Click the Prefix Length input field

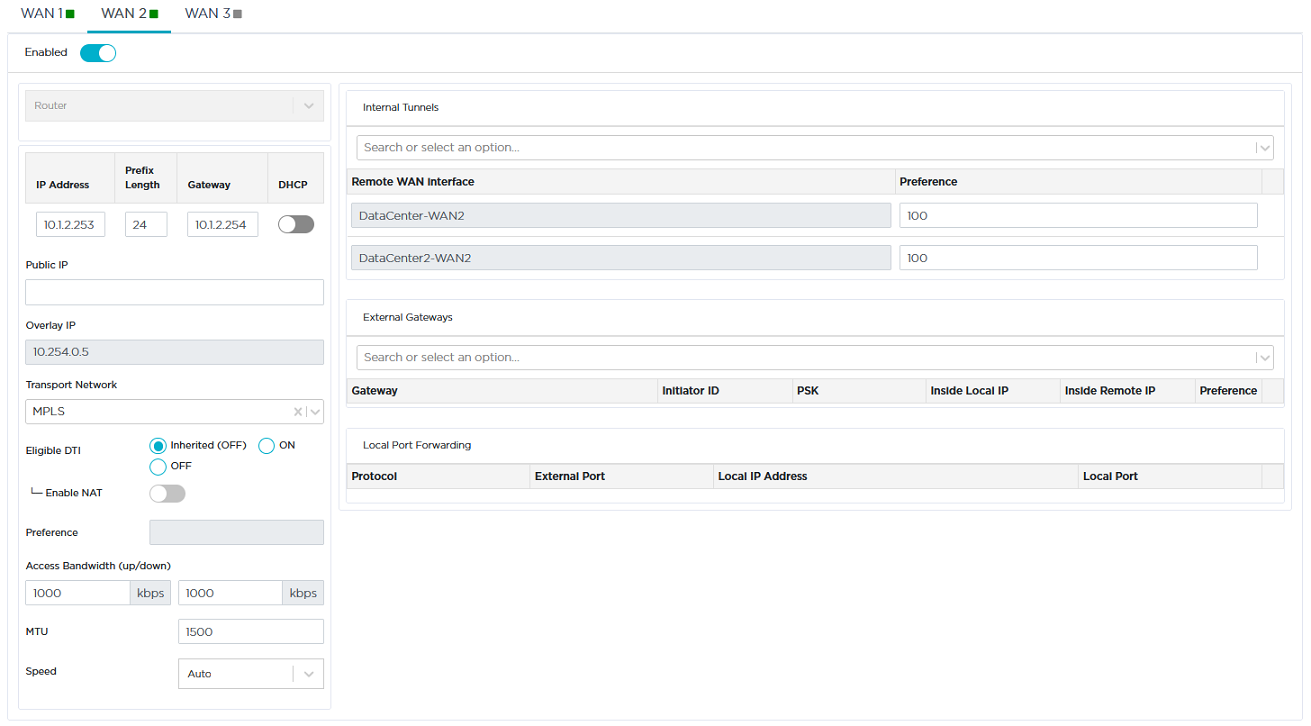(146, 225)
